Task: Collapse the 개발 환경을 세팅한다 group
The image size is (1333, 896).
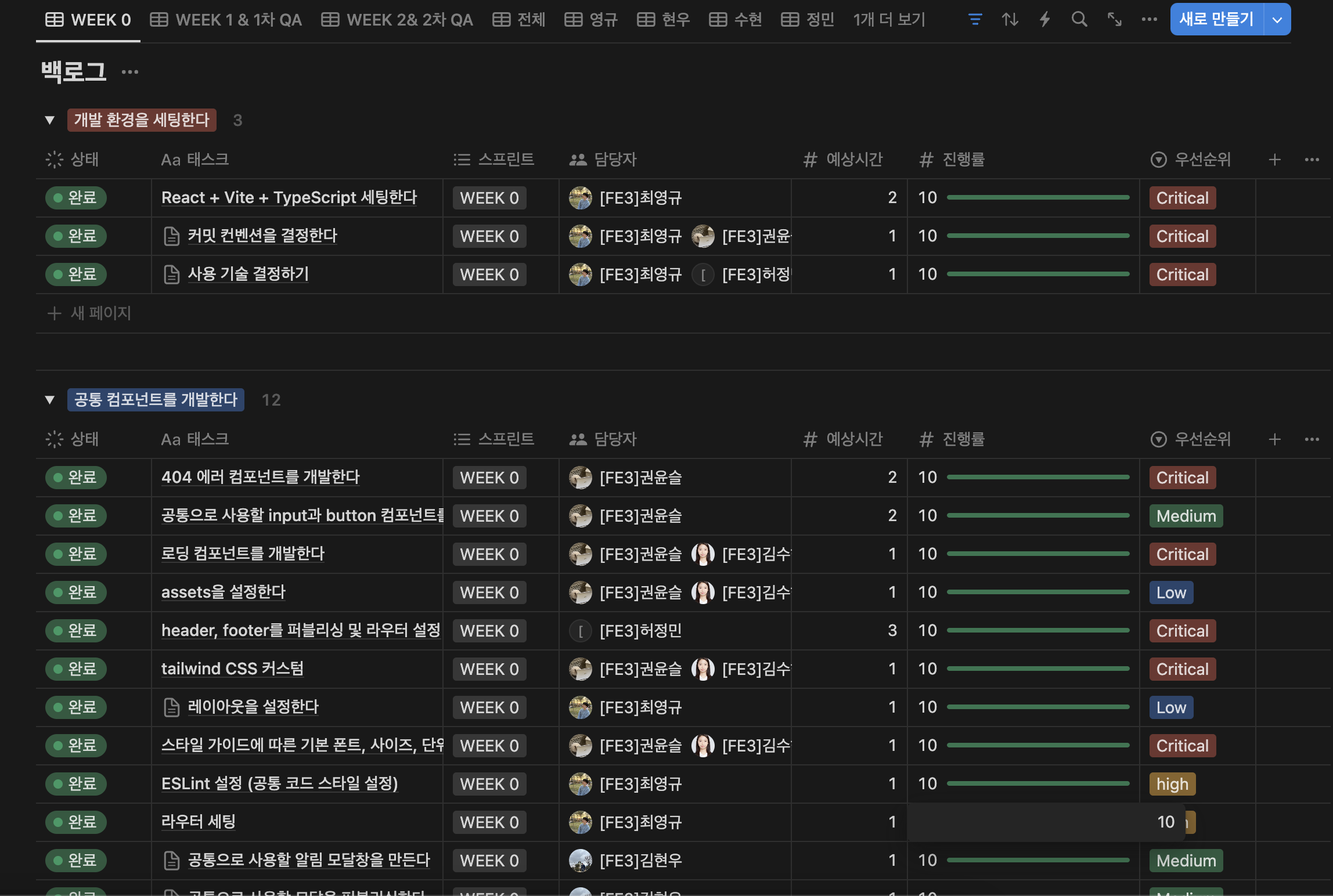Action: pos(50,120)
